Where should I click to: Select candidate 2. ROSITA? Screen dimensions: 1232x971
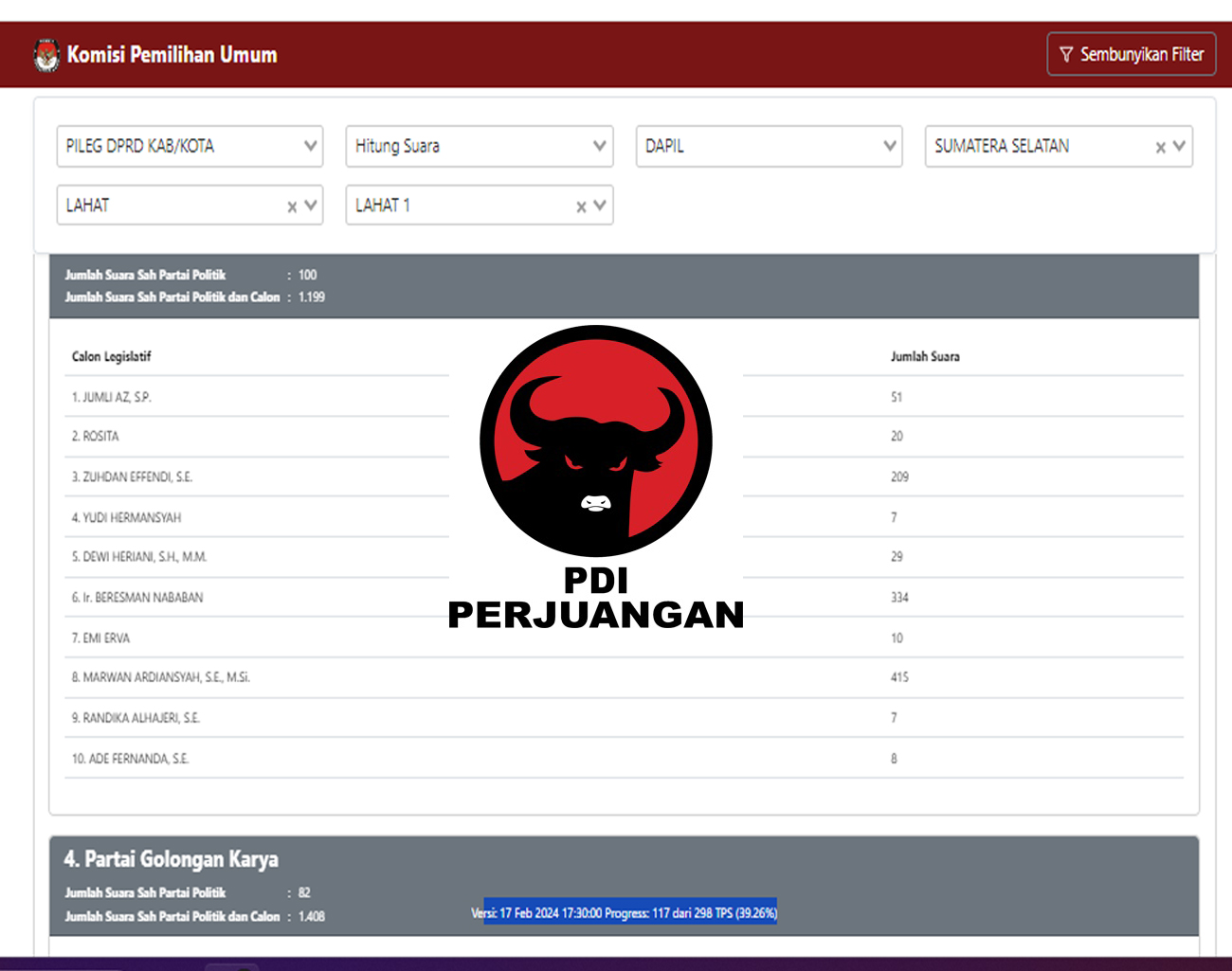pos(95,437)
